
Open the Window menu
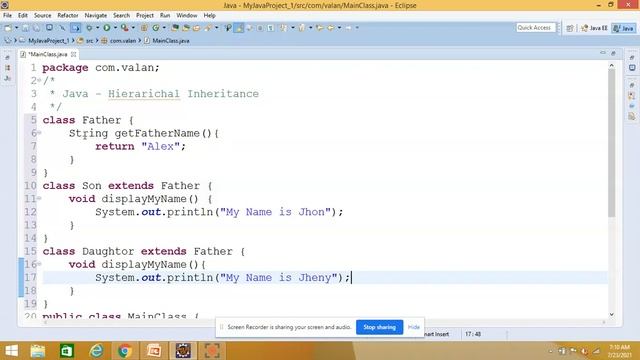(187, 16)
